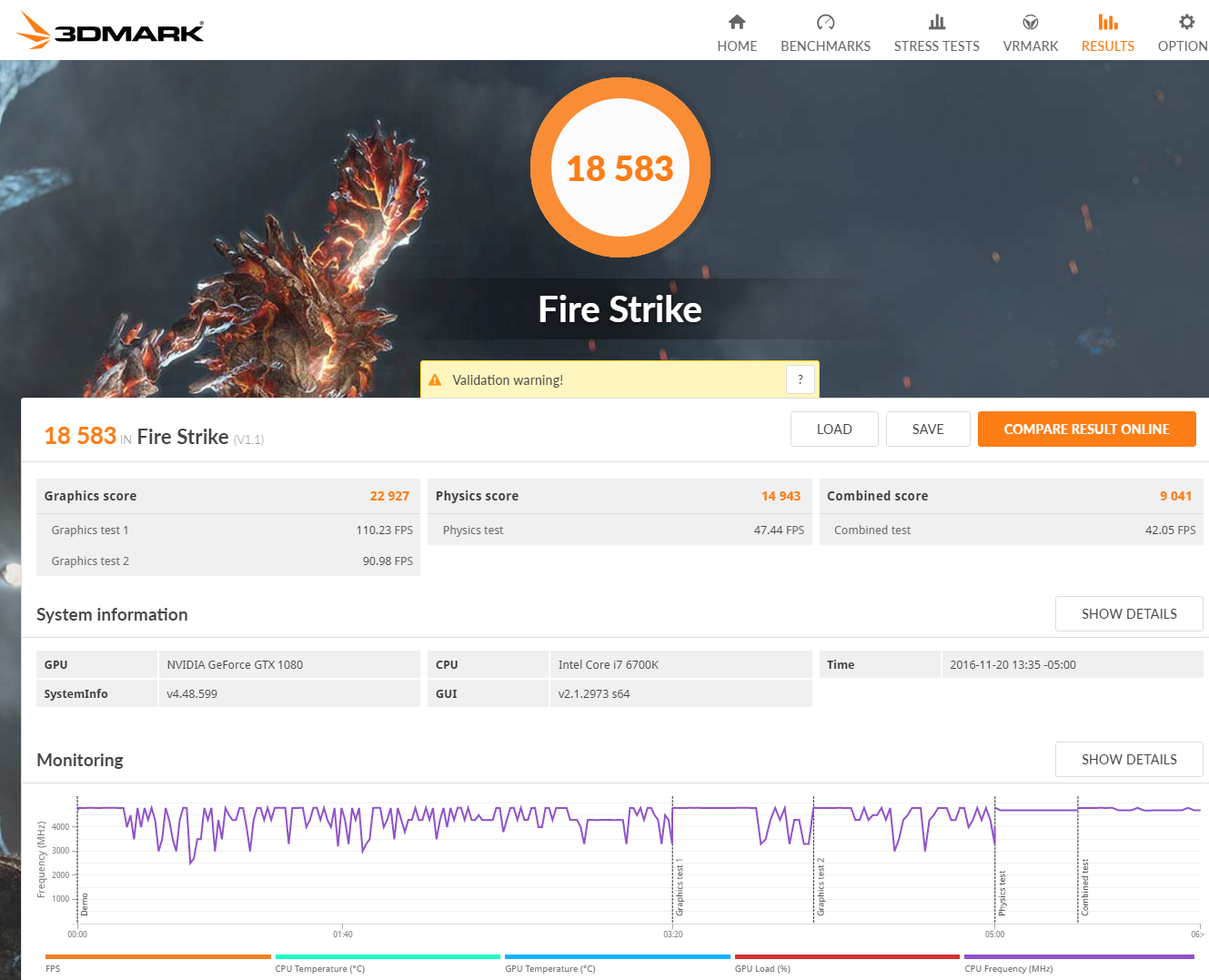Click the time value 2016-11-20 13:35
Viewport: 1209px width, 980px height.
click(1013, 665)
